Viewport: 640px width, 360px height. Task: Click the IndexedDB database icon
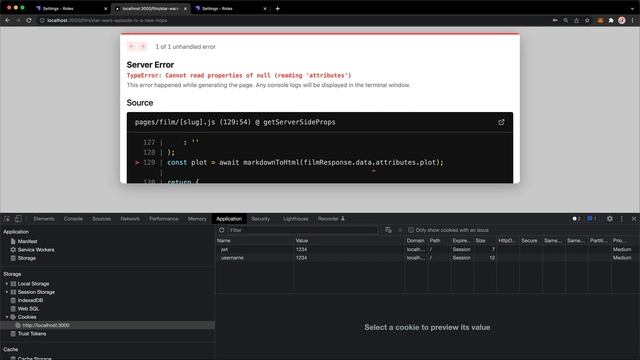tap(13, 300)
